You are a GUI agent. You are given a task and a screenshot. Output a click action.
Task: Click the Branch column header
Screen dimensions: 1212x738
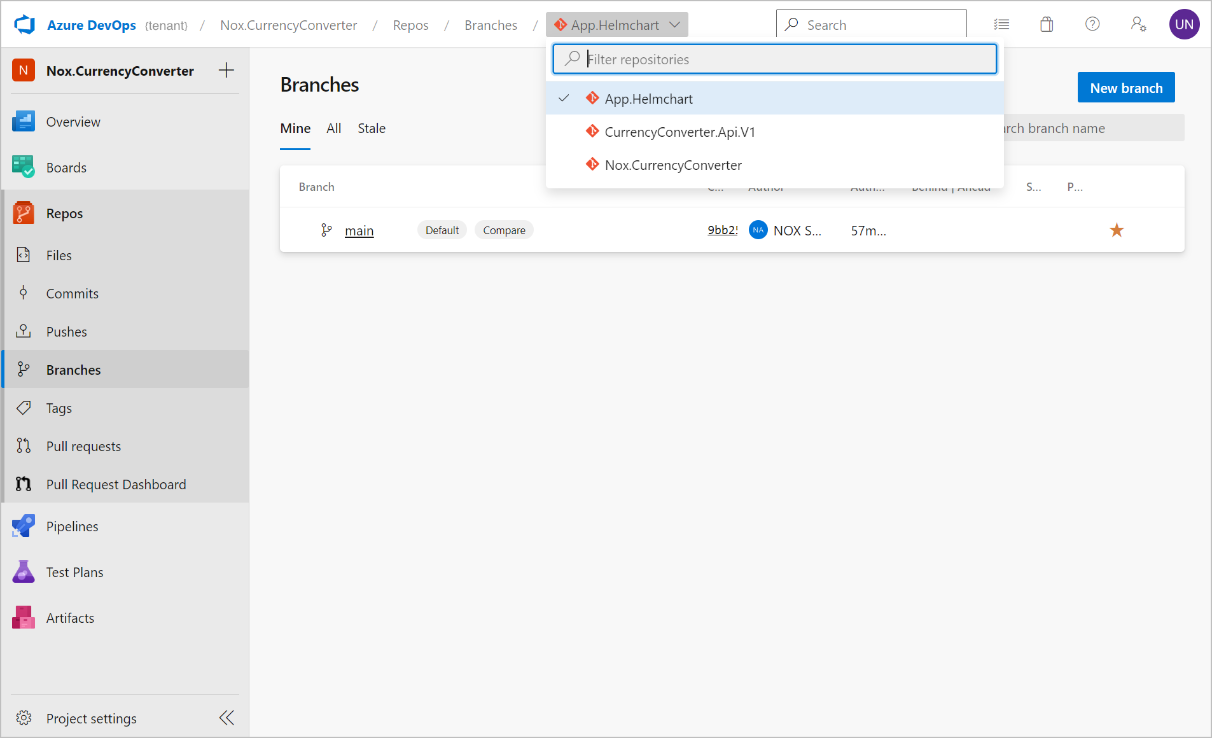click(x=317, y=187)
